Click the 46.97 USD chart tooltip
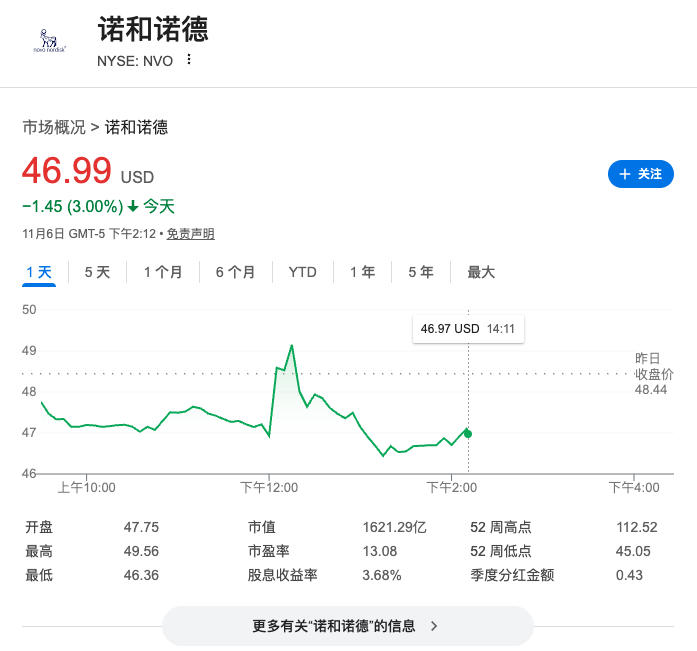697x651 pixels. (468, 328)
